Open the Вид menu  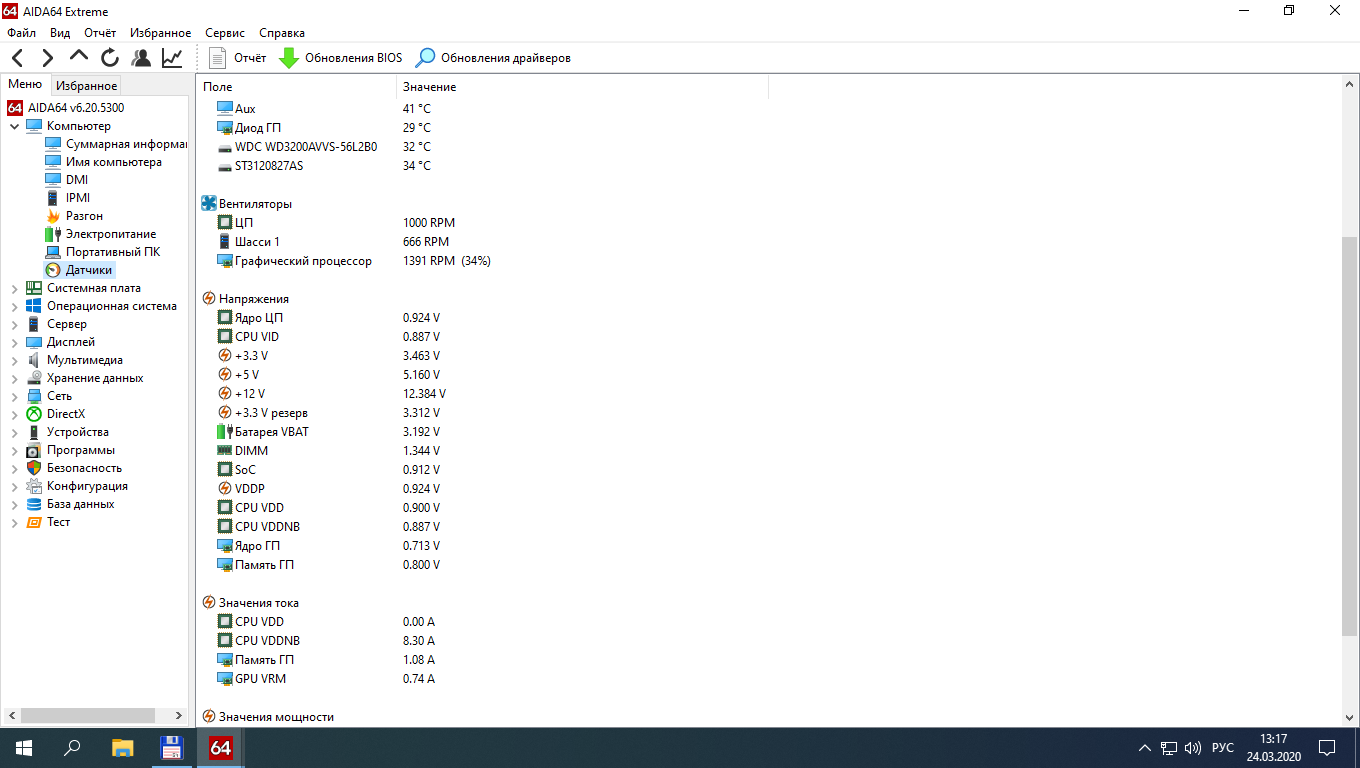pyautogui.click(x=60, y=33)
